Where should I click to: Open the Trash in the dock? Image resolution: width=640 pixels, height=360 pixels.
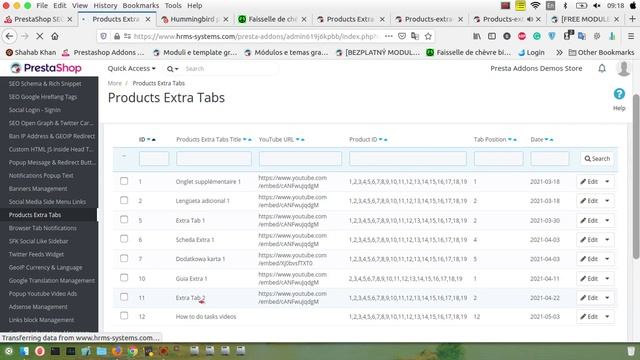point(631,351)
